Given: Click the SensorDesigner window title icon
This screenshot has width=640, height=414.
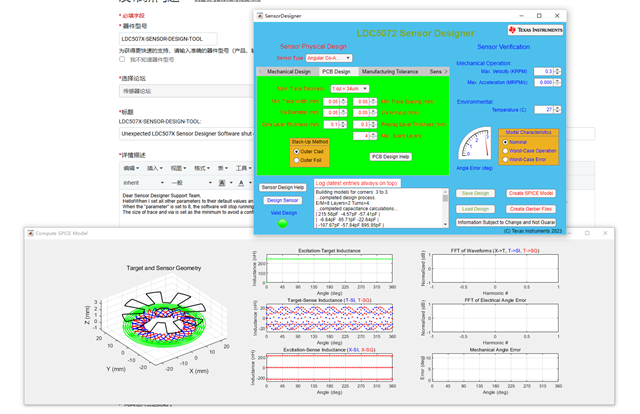Looking at the screenshot, I should click(260, 16).
